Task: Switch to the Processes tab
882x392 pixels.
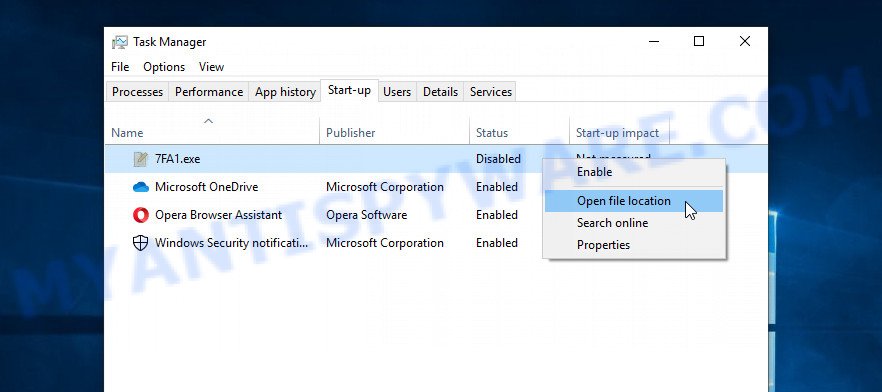Action: [x=137, y=92]
